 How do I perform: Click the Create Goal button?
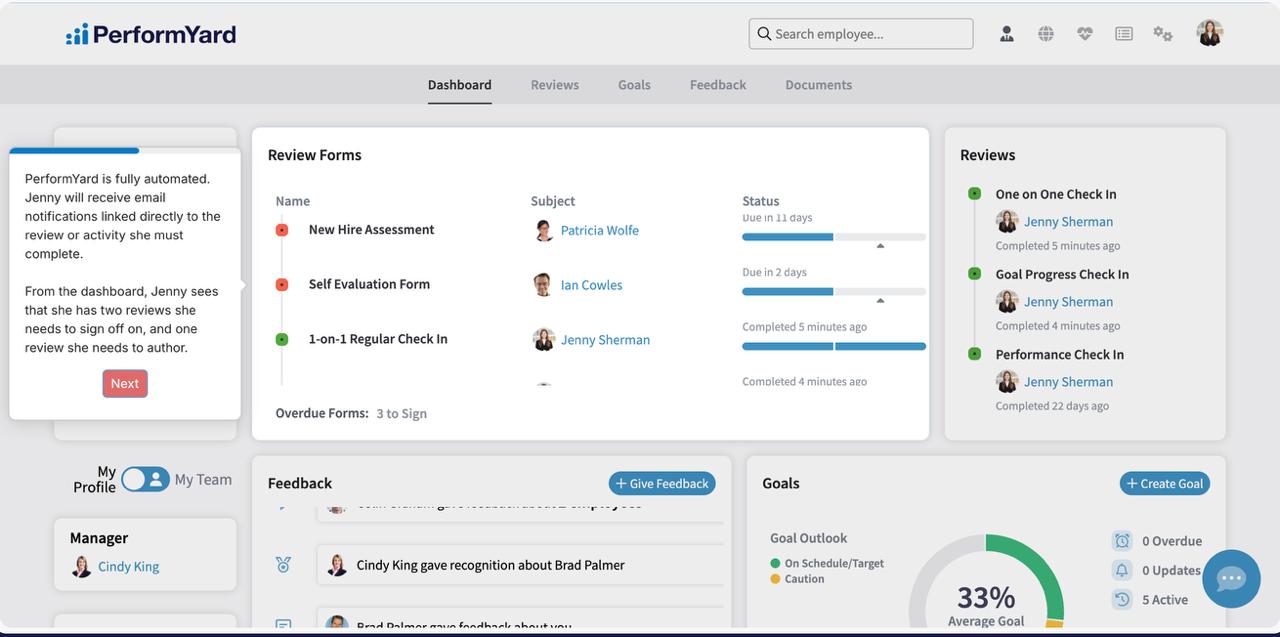1165,483
